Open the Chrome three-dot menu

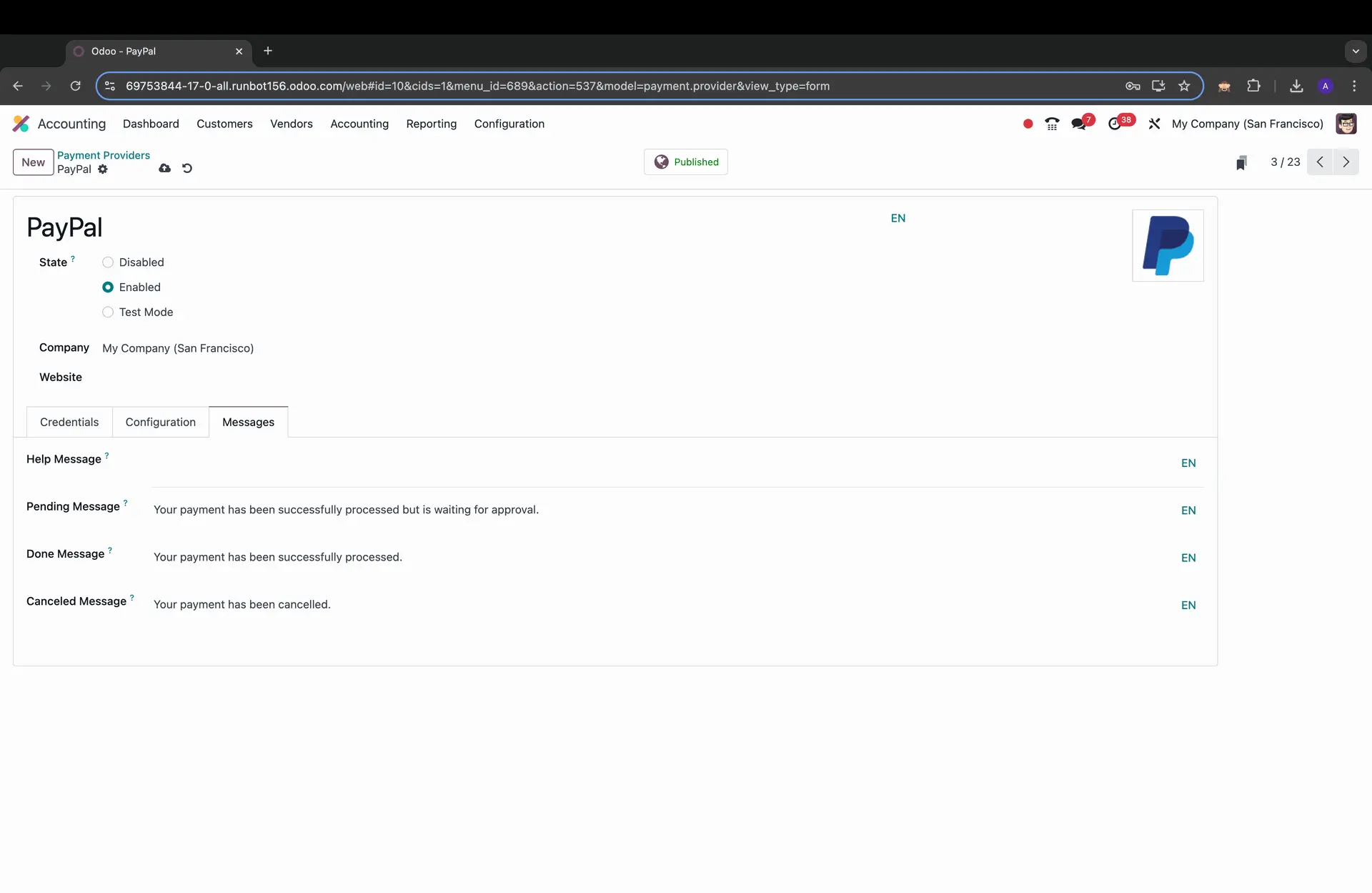tap(1354, 86)
